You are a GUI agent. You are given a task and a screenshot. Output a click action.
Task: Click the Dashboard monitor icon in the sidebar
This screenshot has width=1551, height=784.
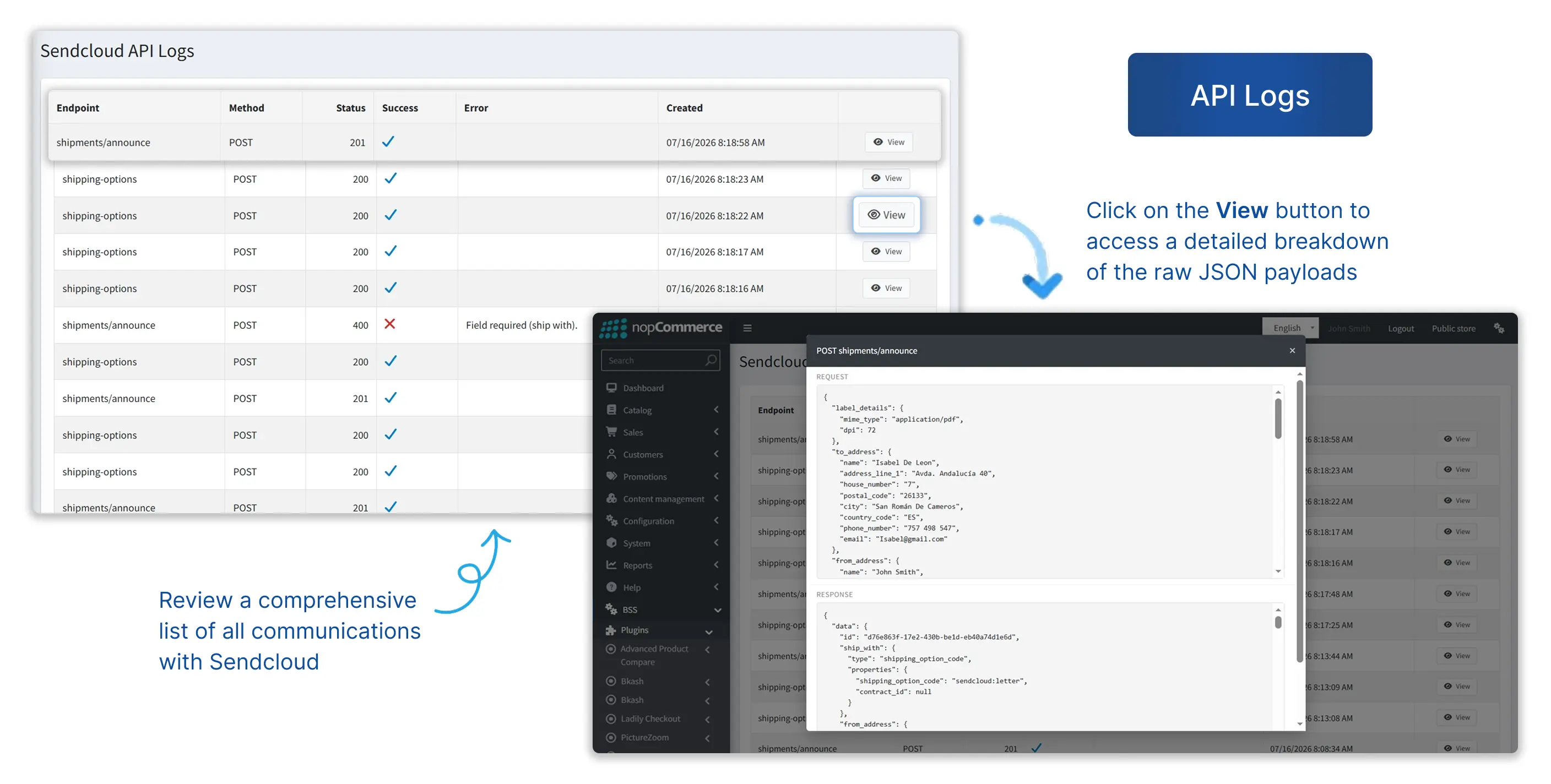(611, 388)
